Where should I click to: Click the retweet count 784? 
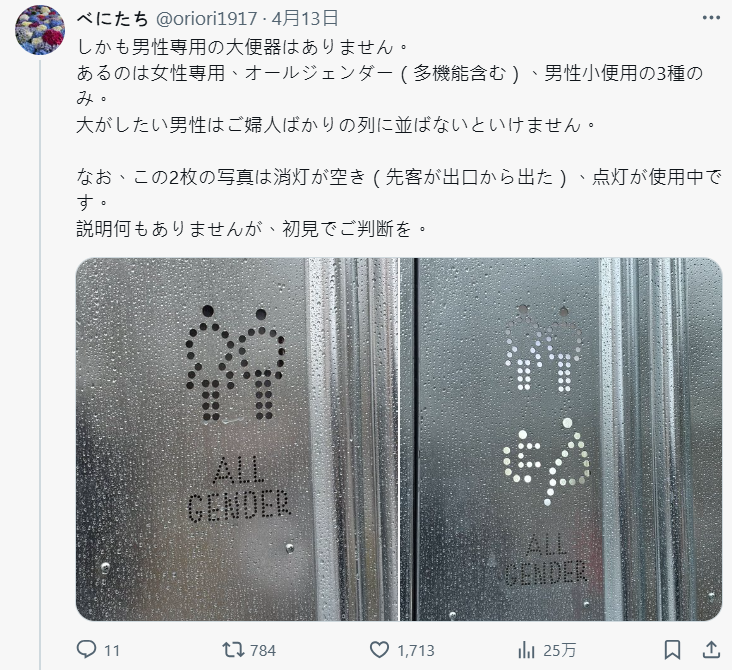click(263, 650)
